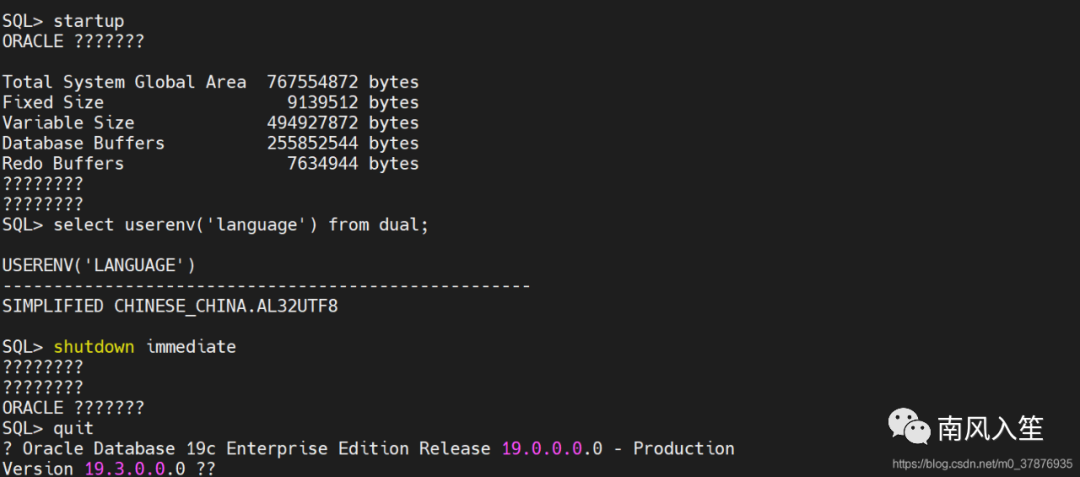
Task: Click the yellow shutdown keyword
Action: 94,346
